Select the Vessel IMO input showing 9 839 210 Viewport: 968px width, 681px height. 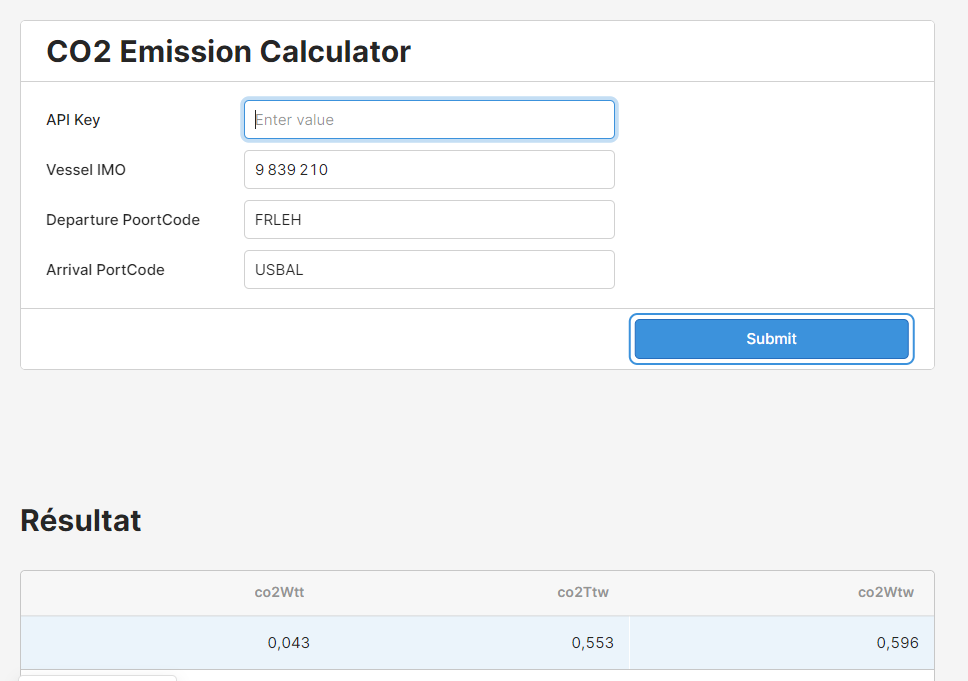click(429, 169)
